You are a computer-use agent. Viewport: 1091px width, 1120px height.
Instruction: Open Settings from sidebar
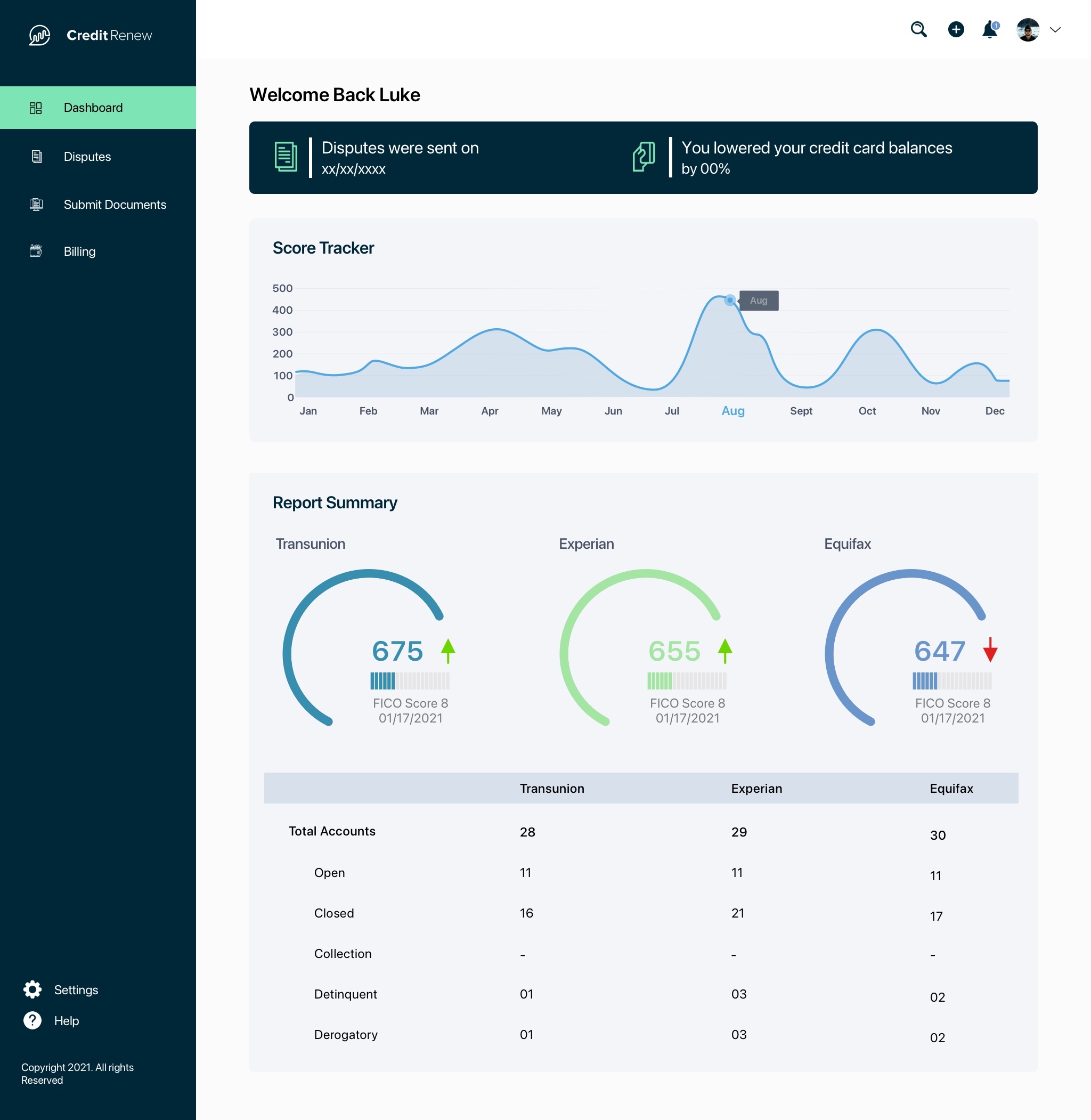76,990
